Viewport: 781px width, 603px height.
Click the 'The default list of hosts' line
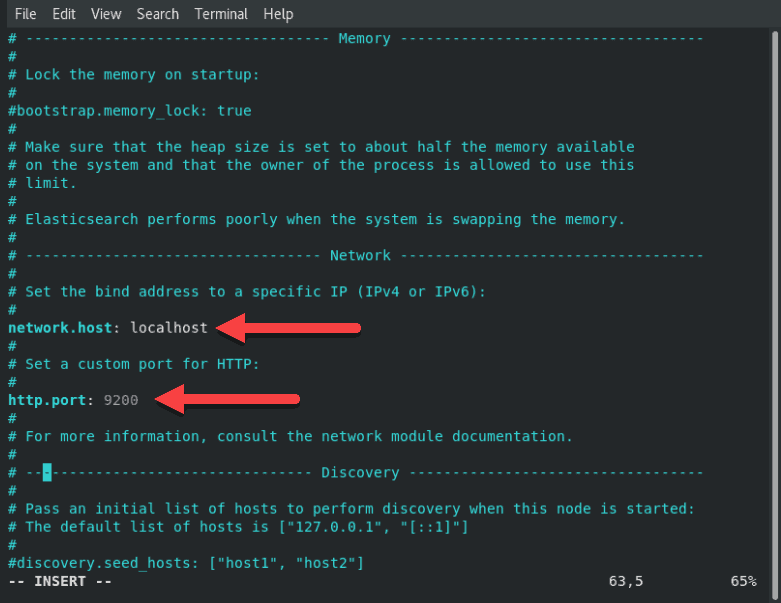click(x=238, y=527)
